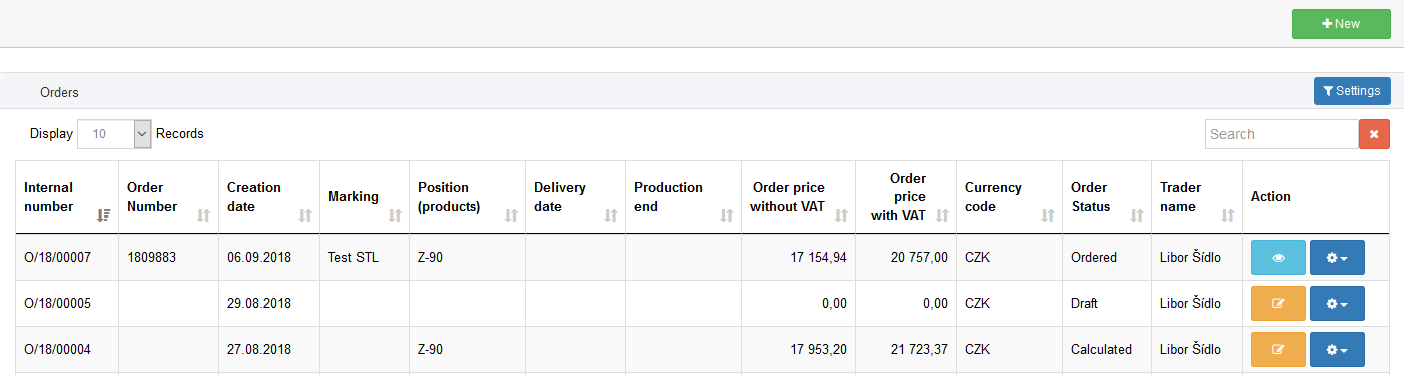Expand the gear menu for order O/18/00007

(1337, 258)
